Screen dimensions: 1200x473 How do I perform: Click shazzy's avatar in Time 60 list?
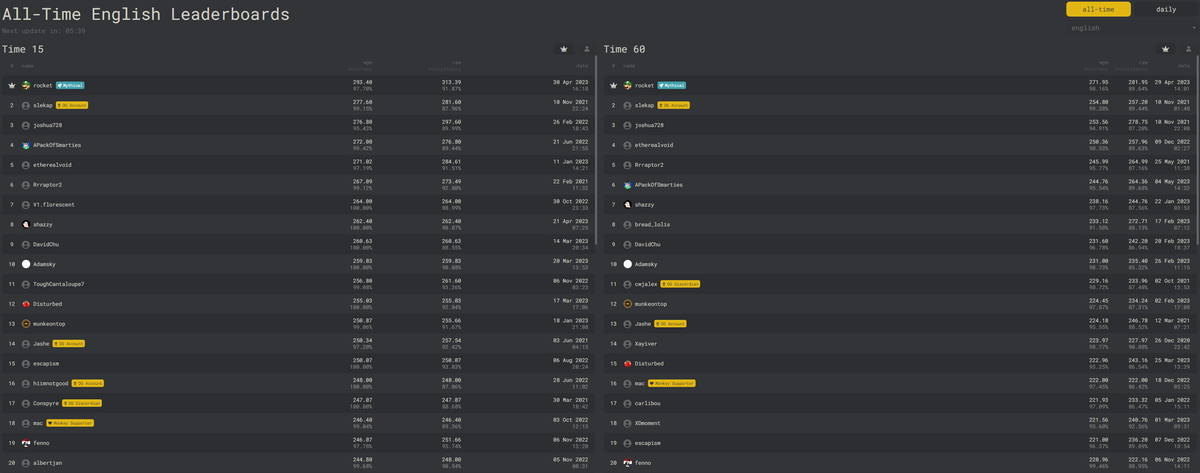(628, 204)
